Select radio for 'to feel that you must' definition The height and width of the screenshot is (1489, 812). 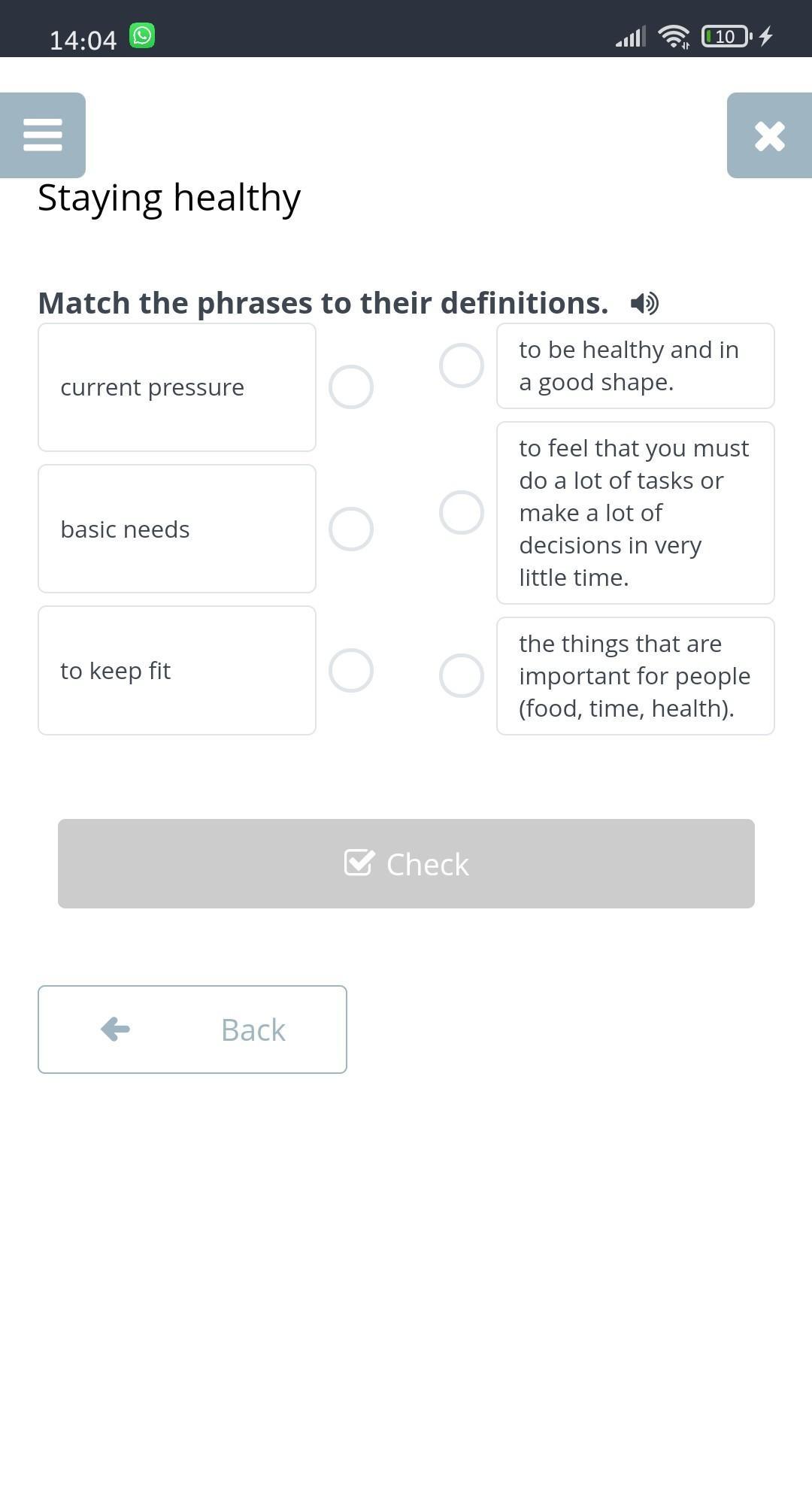(x=462, y=513)
